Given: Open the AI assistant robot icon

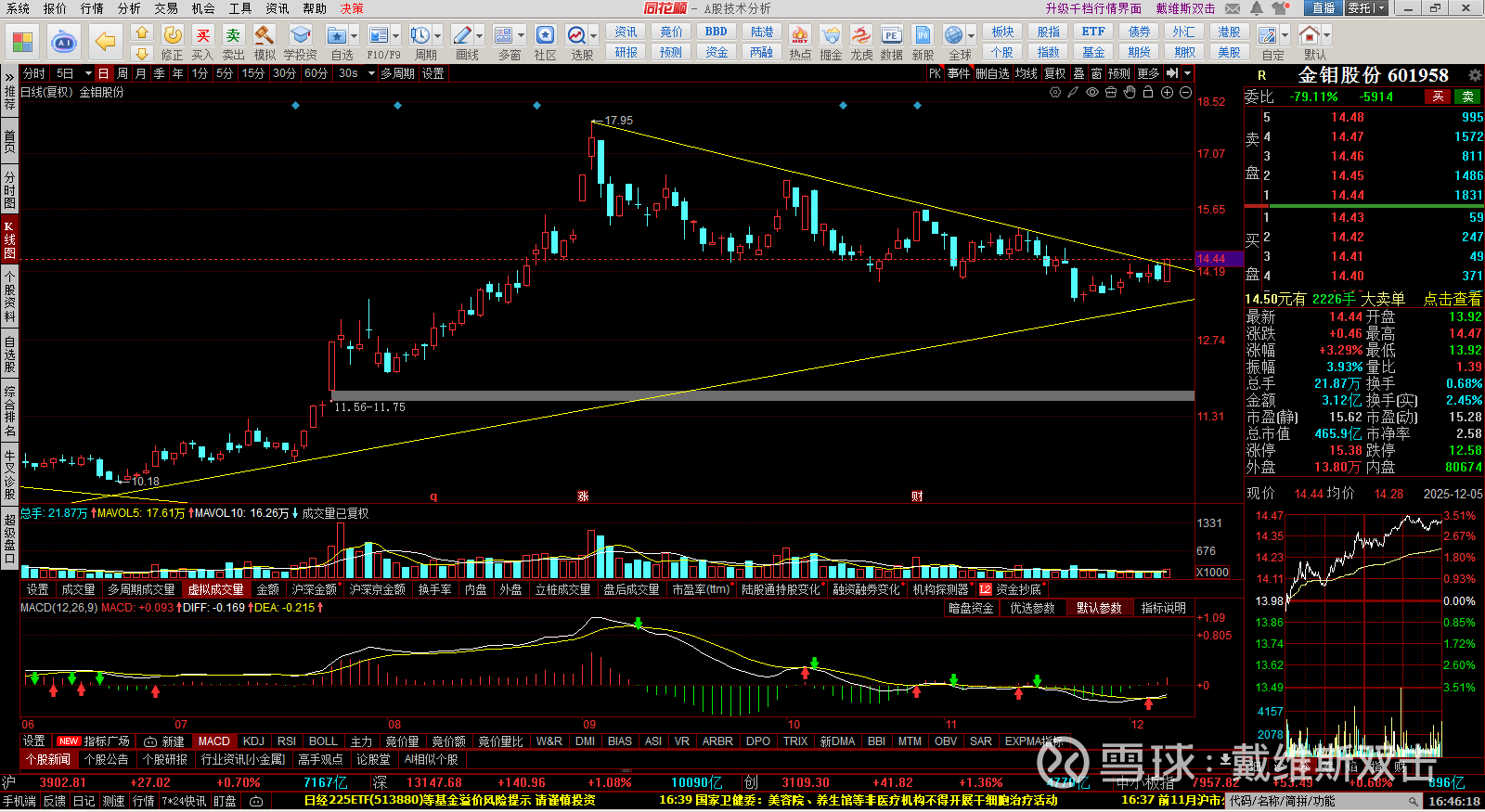Looking at the screenshot, I should [63, 42].
